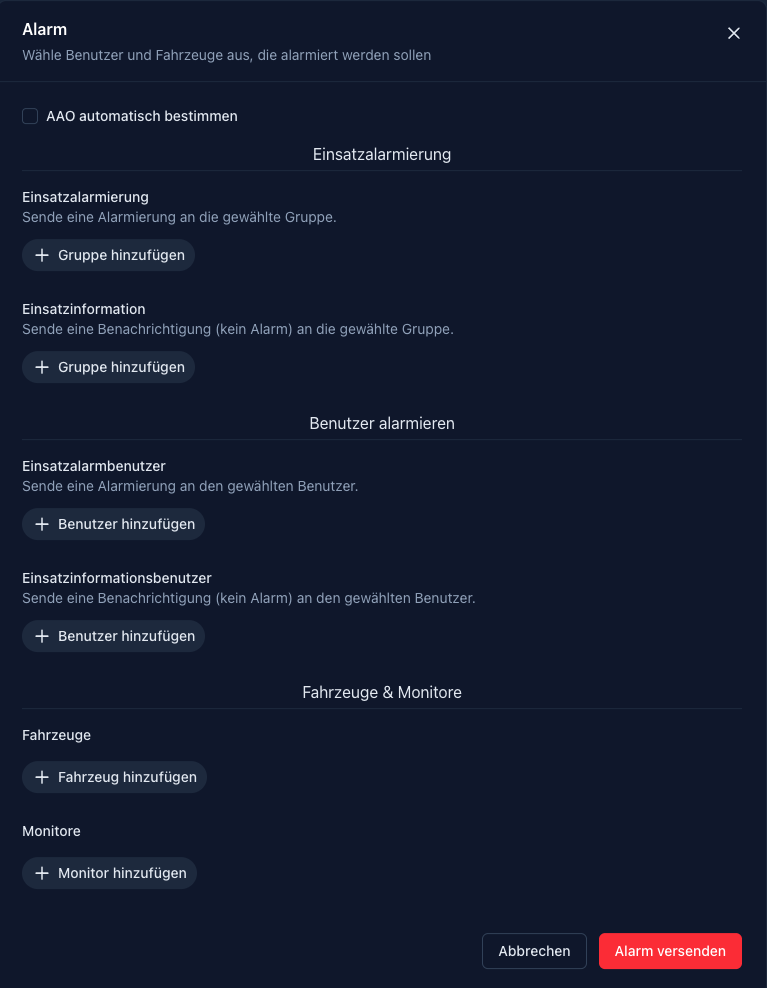The image size is (767, 988).
Task: Click the plus icon beside Monitor hinzufügen
Action: click(x=42, y=873)
